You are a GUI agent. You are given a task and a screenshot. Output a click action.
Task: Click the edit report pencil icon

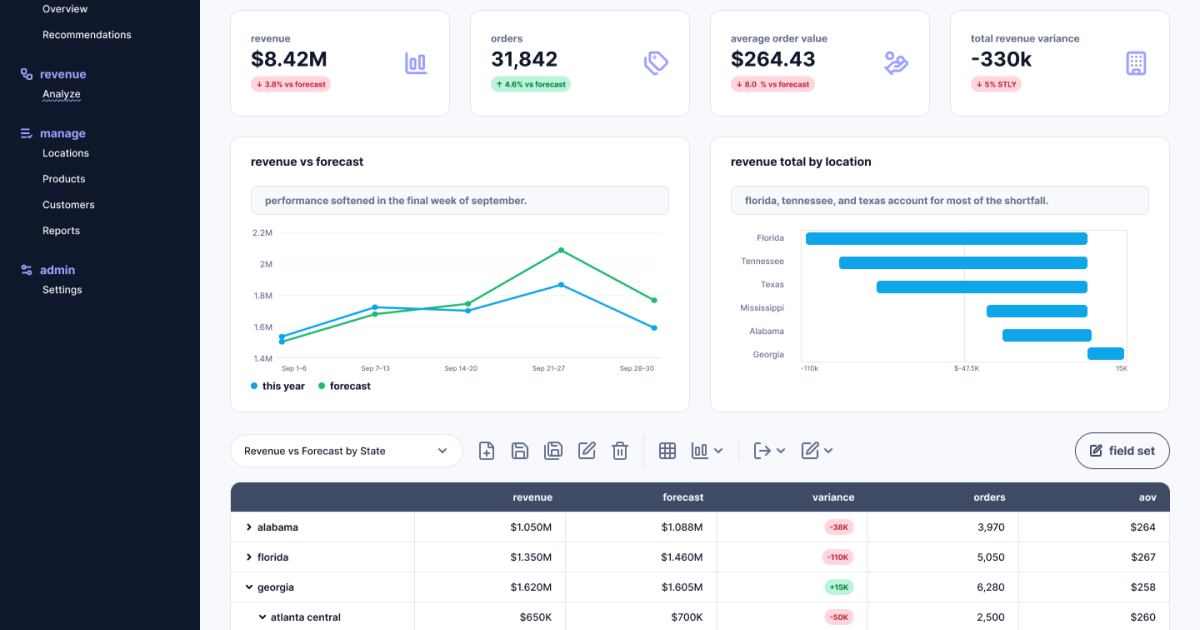click(x=587, y=451)
